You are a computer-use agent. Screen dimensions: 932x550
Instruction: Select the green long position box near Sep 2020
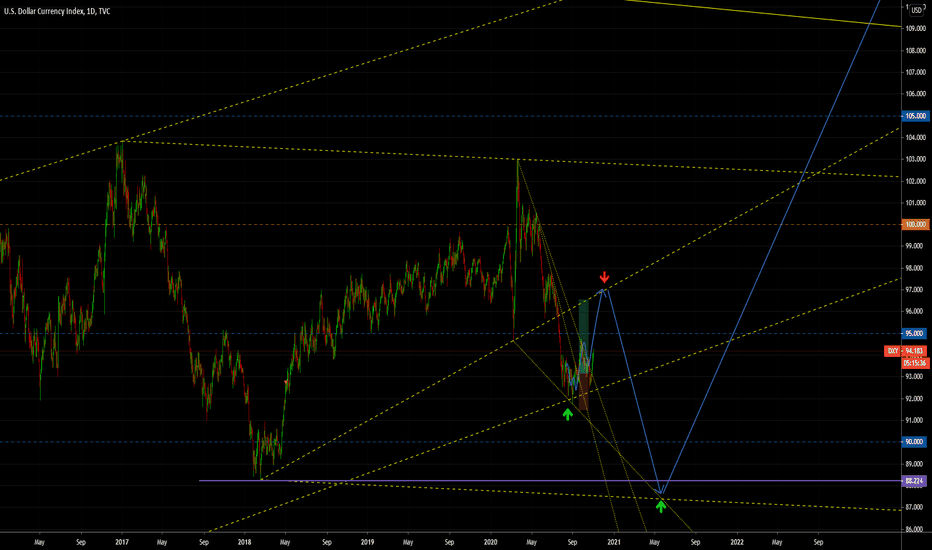pos(584,337)
